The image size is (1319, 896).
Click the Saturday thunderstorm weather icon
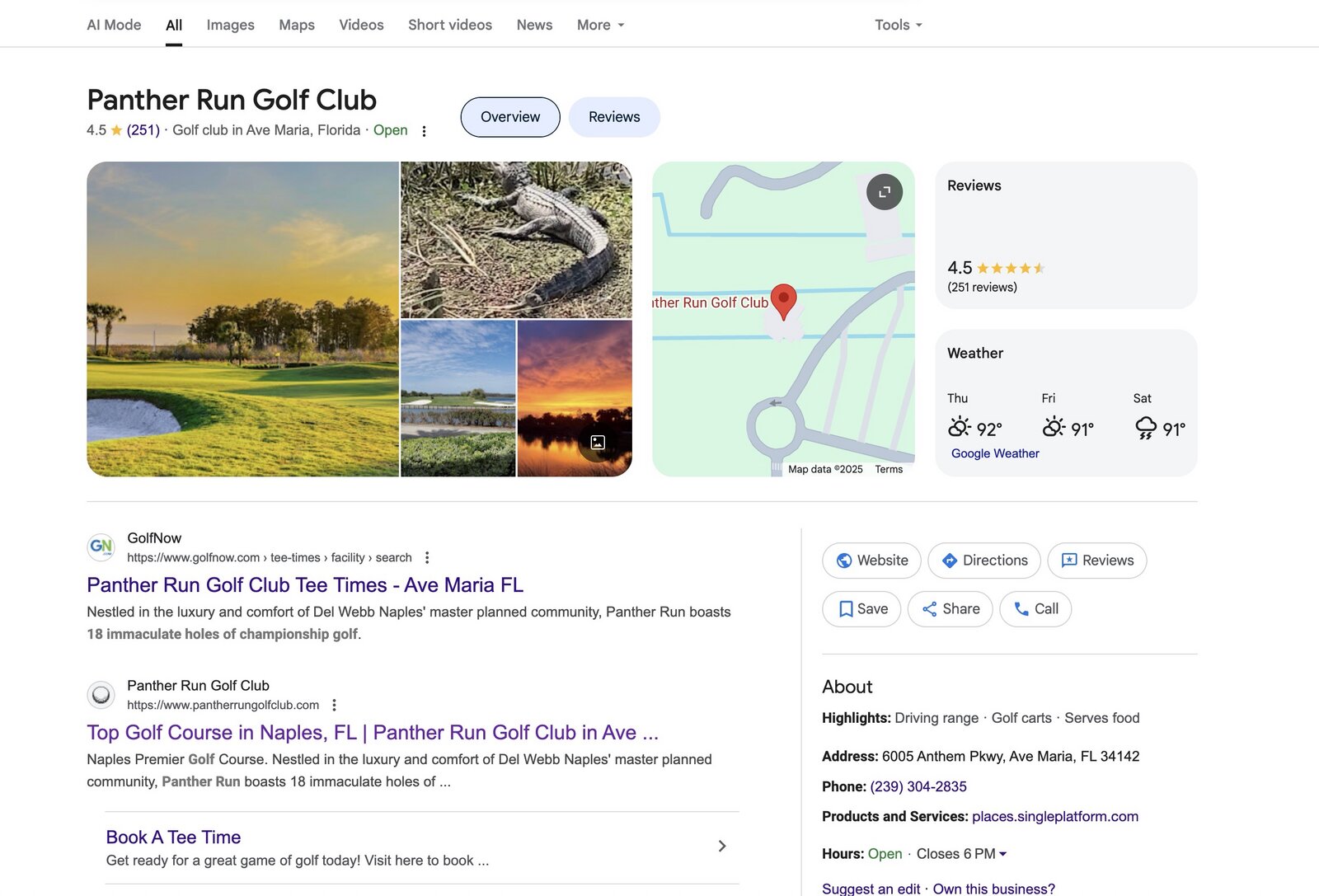click(x=1145, y=428)
